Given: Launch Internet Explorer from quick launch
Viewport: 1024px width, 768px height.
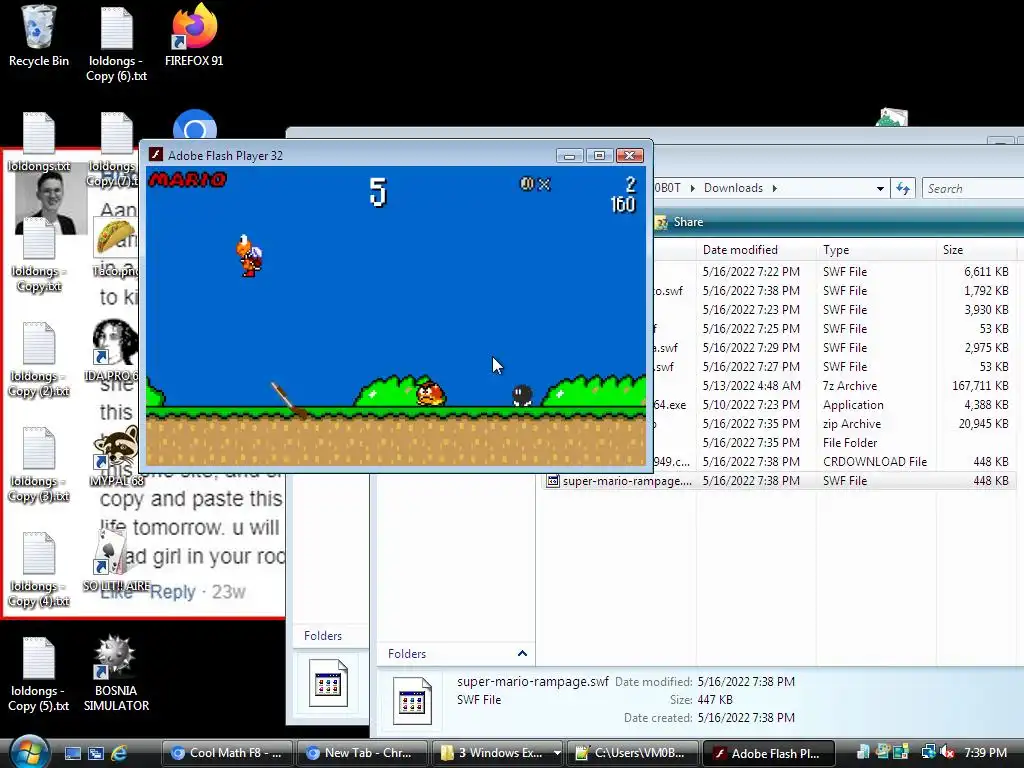Looking at the screenshot, I should click(x=119, y=753).
